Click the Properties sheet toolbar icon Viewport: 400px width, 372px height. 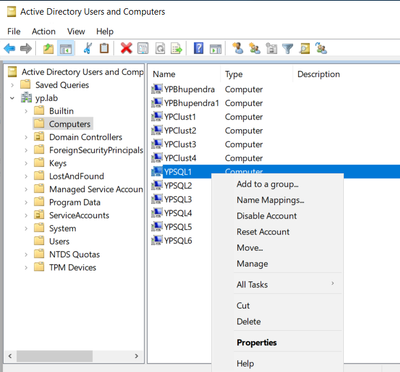click(x=143, y=49)
